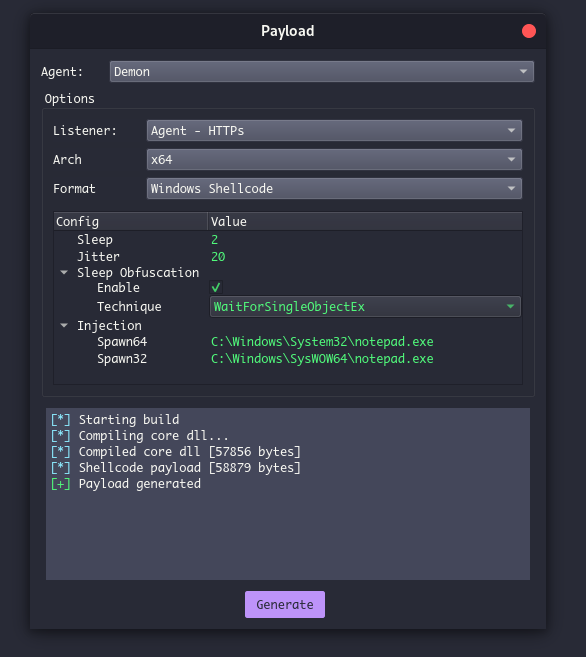Open the Listener dropdown
This screenshot has height=657, width=586.
click(334, 131)
